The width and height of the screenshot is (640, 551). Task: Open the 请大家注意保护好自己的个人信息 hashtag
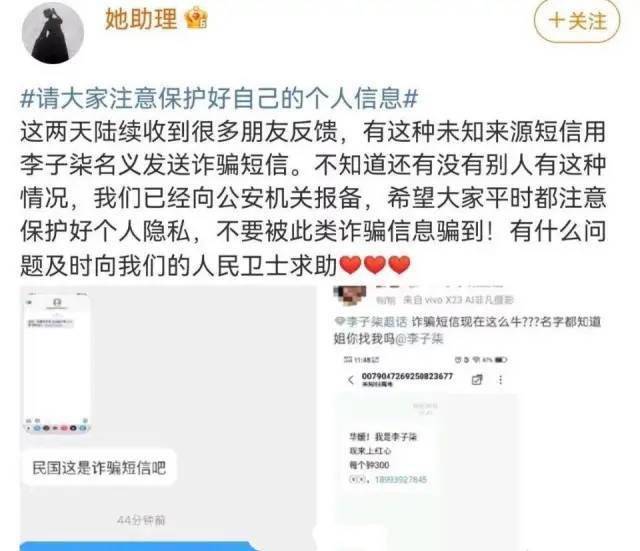click(219, 99)
